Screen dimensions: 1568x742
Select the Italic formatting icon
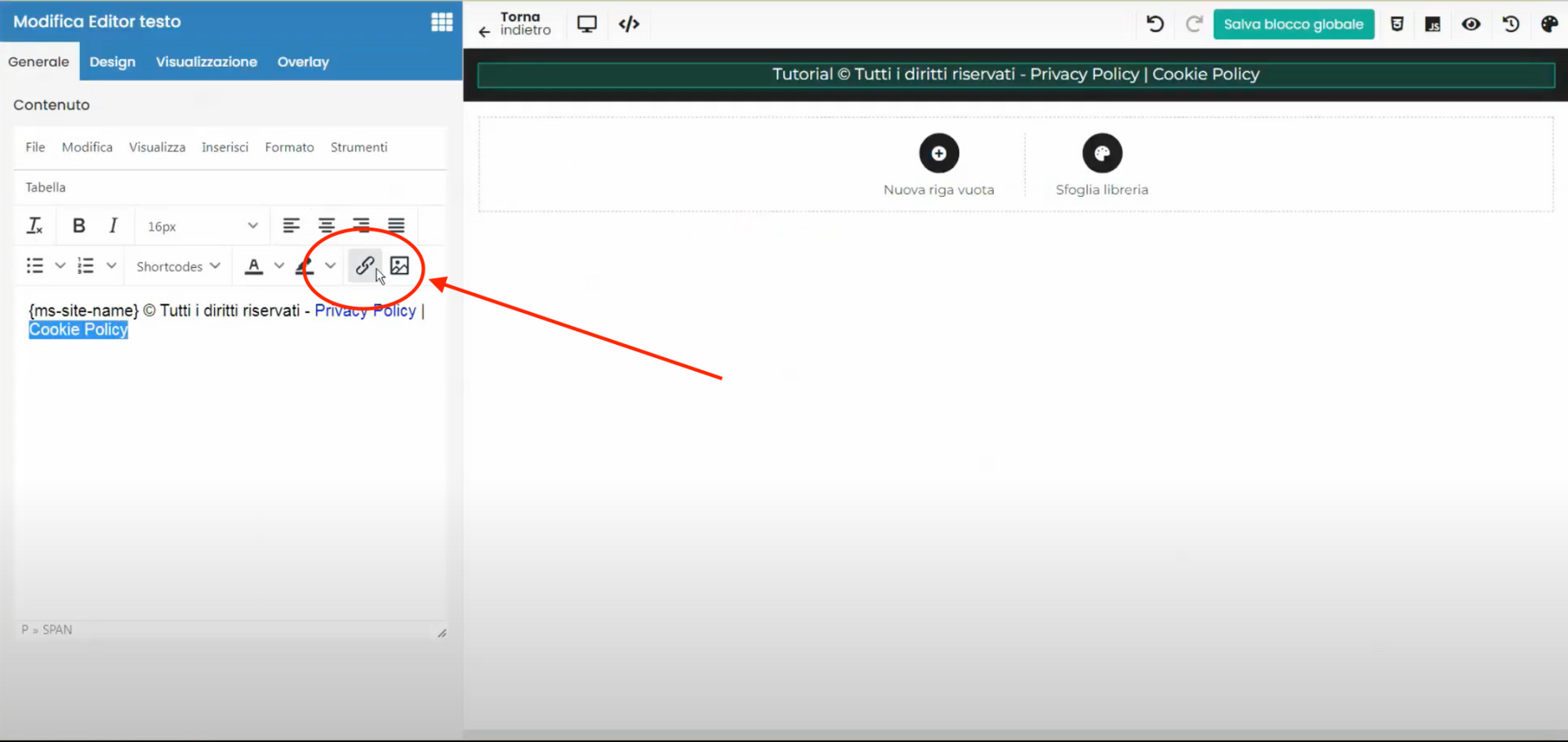click(114, 226)
